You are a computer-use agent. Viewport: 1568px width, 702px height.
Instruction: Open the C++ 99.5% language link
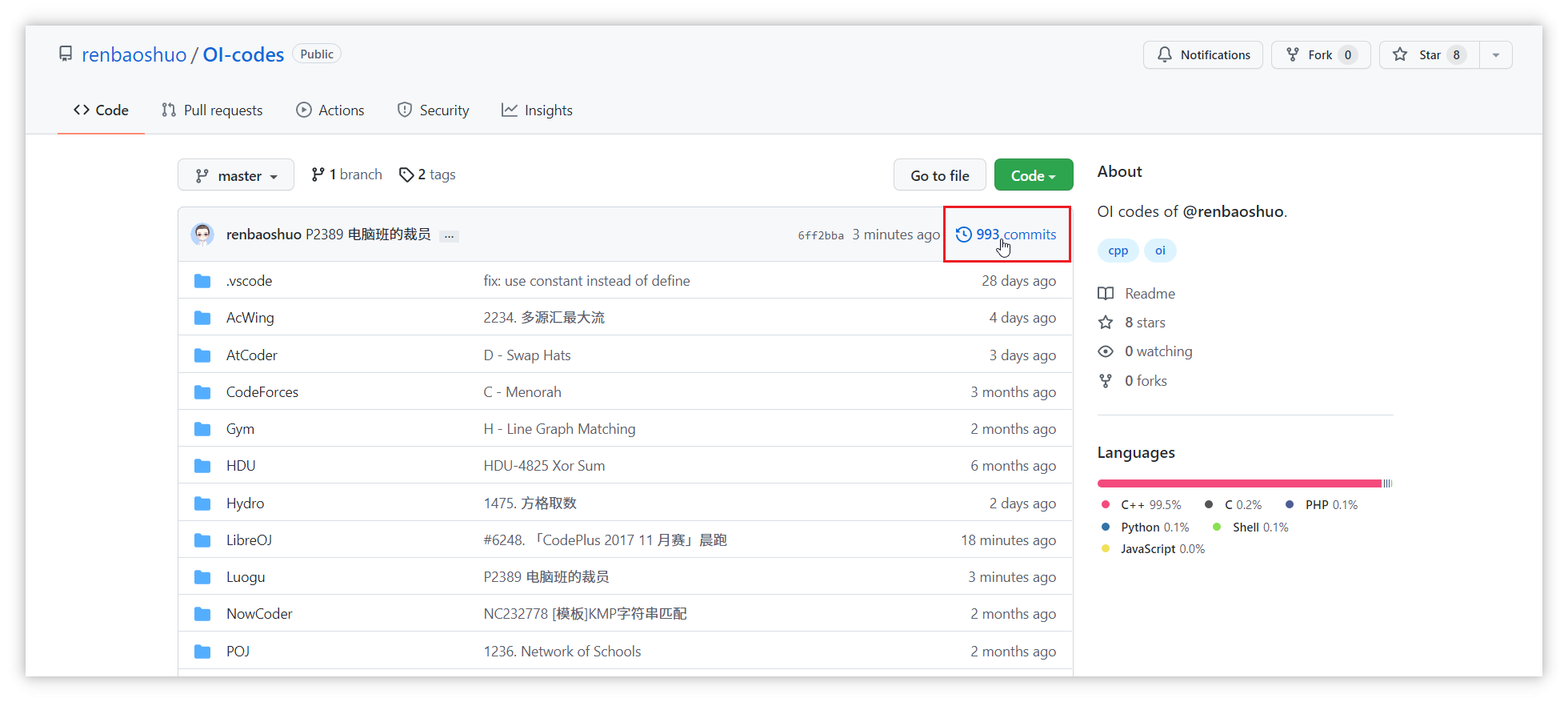1142,505
